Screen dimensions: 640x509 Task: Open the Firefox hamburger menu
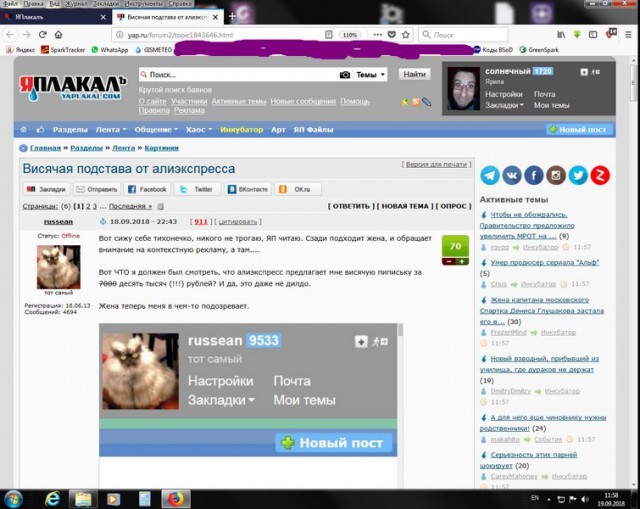pyautogui.click(x=628, y=35)
